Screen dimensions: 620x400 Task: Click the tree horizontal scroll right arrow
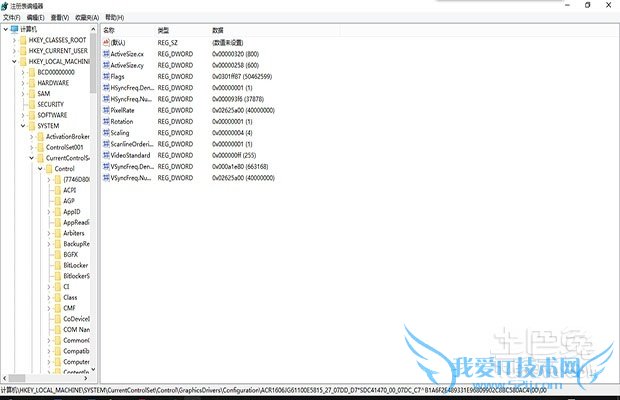(86, 378)
